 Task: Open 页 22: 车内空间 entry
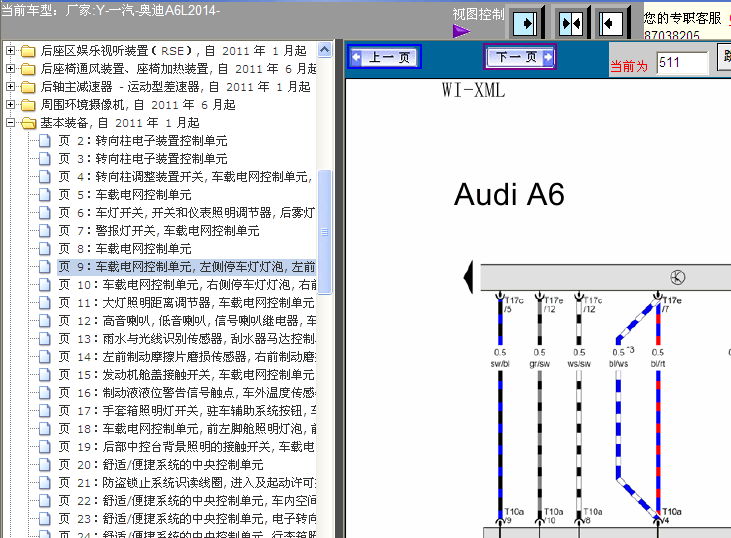tap(187, 501)
